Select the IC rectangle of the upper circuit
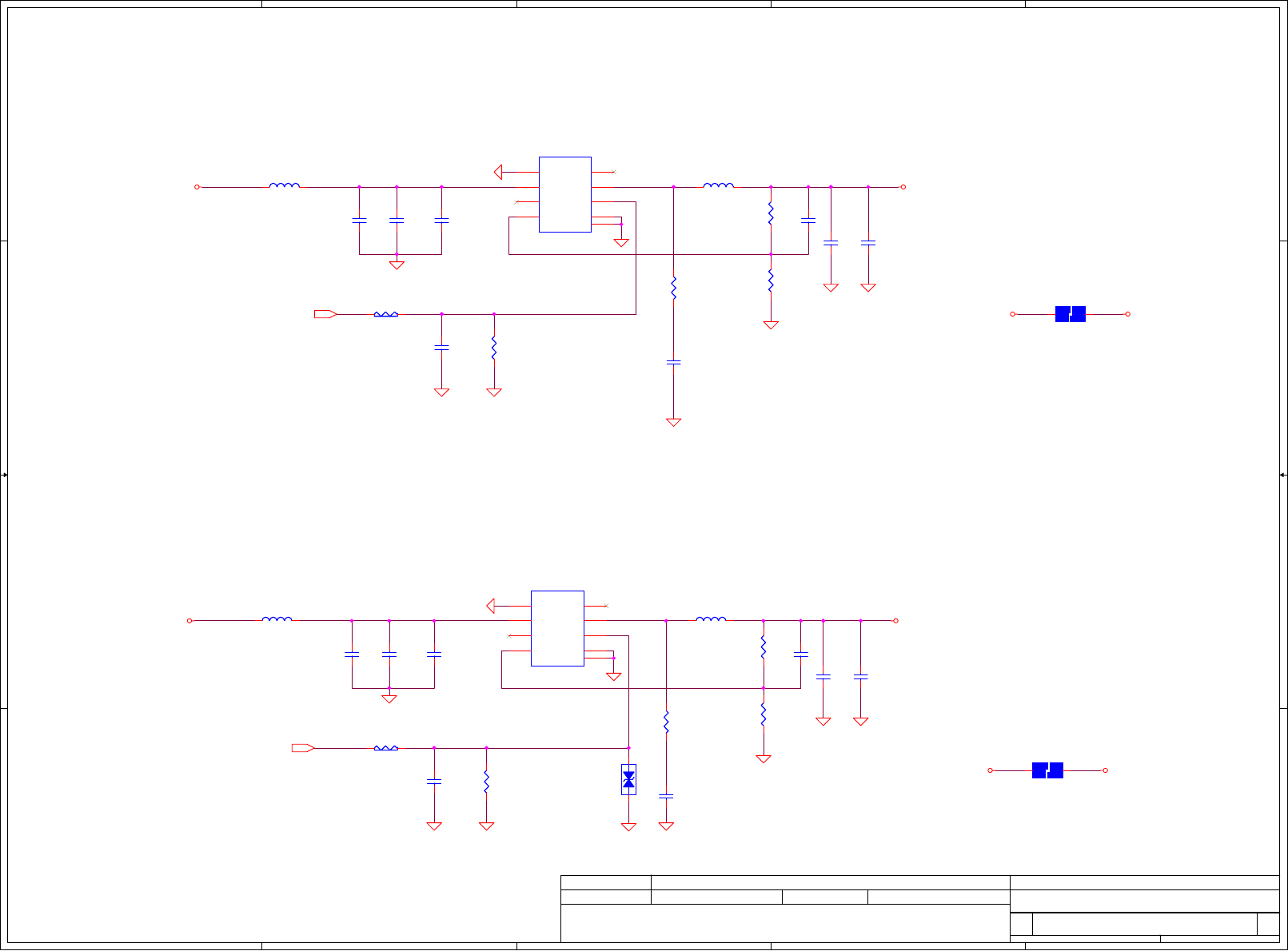The width and height of the screenshot is (1288, 951). pyautogui.click(x=565, y=194)
